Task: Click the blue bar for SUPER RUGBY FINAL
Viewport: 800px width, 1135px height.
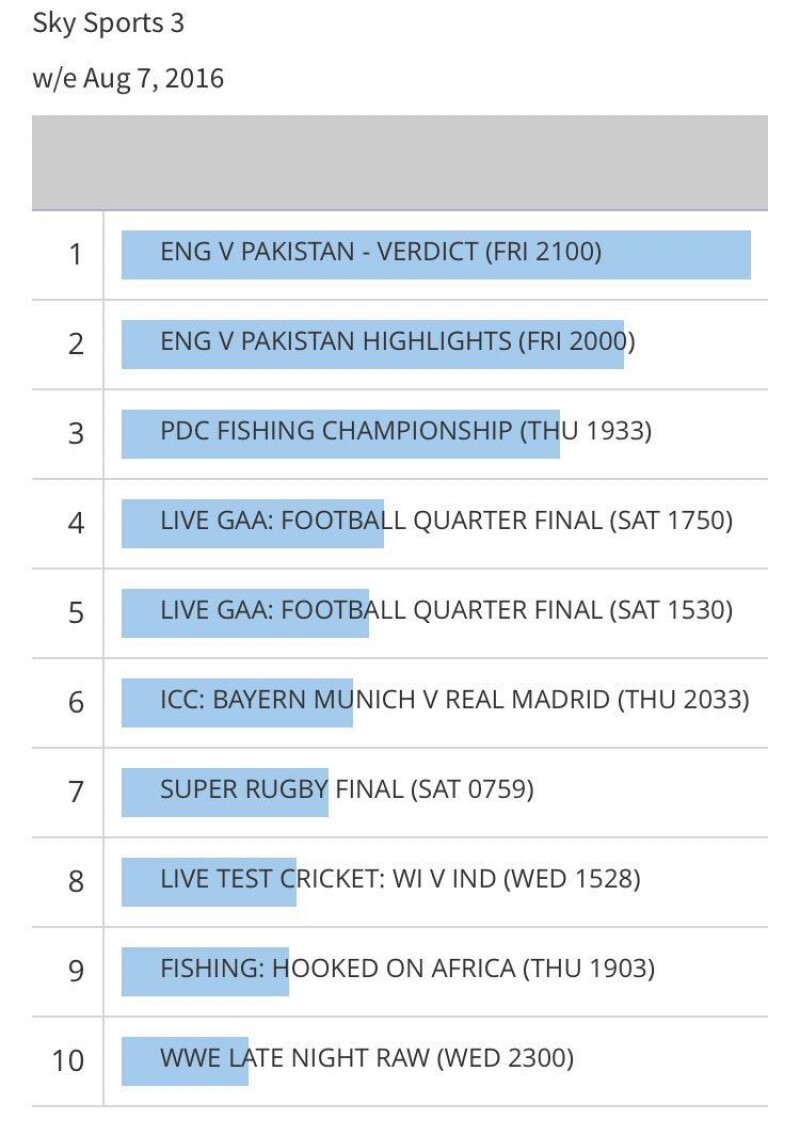Action: (224, 793)
